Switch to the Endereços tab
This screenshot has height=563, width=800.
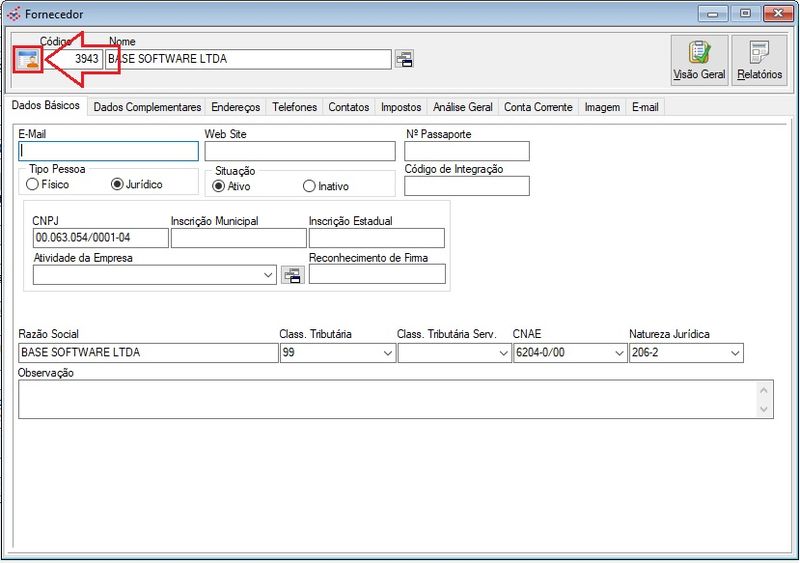pos(236,107)
